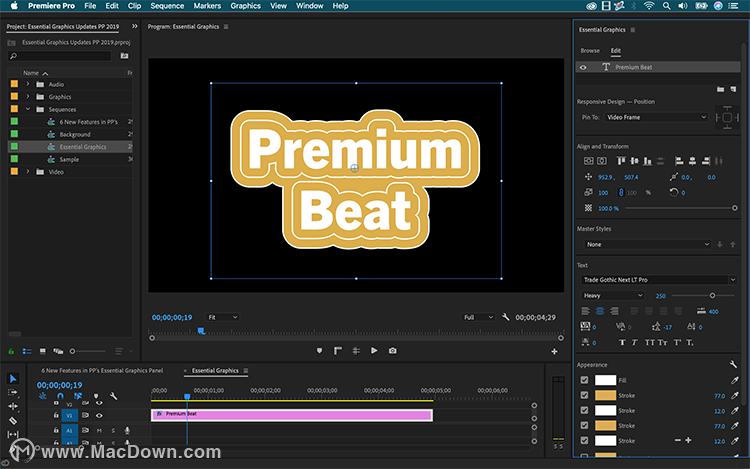Play the sequence
The width and height of the screenshot is (750, 469).
[x=374, y=351]
